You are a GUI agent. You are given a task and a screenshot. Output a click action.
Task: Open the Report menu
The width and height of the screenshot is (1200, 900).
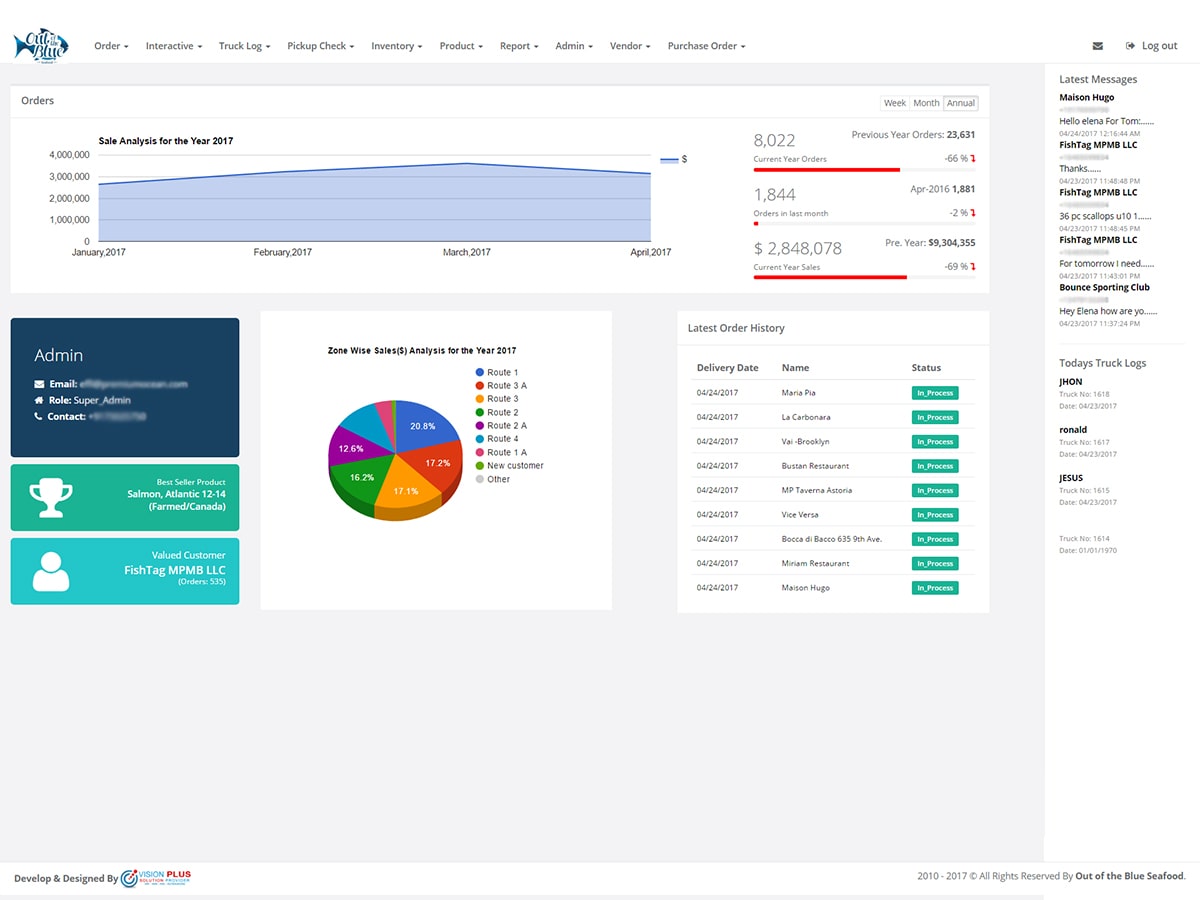click(519, 46)
